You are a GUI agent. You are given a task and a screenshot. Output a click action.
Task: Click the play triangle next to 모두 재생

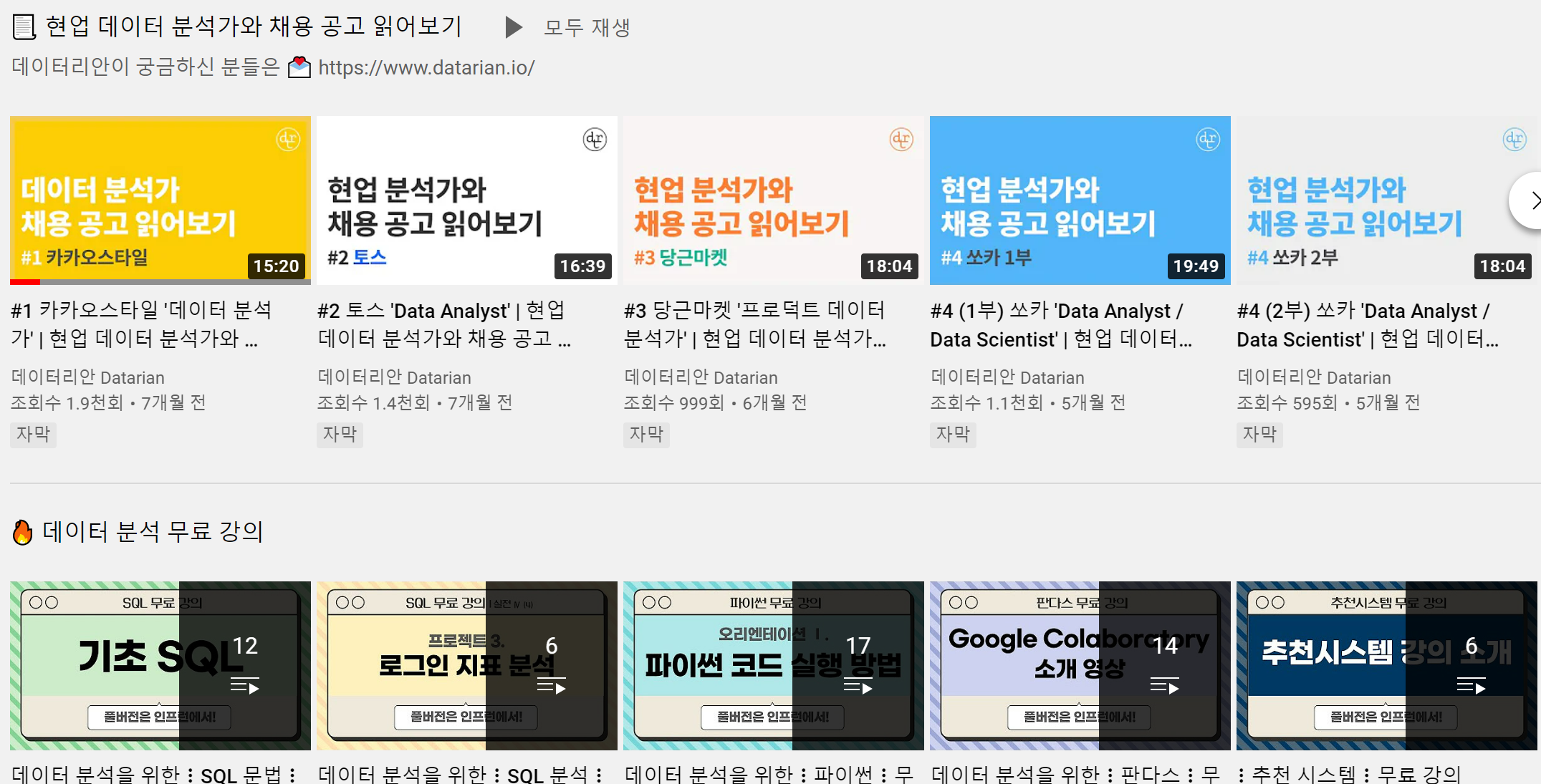[x=513, y=26]
